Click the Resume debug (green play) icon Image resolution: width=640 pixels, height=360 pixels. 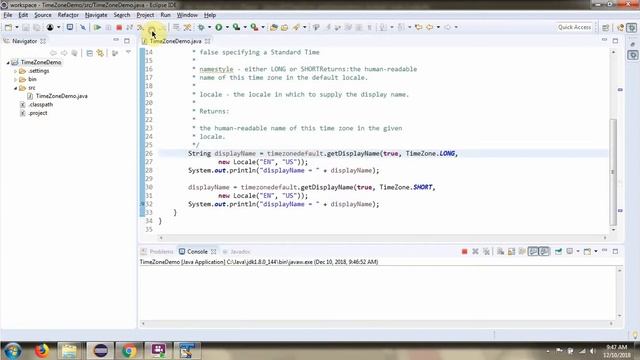[97, 27]
